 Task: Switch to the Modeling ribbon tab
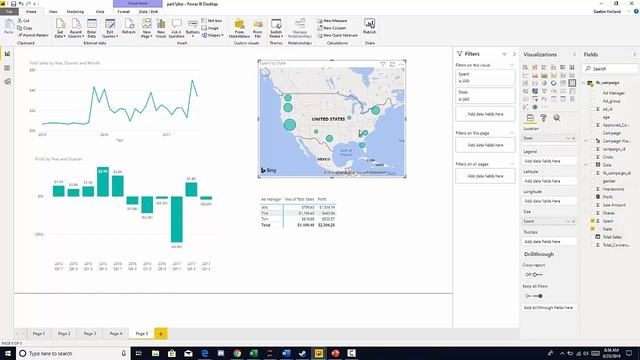point(75,12)
